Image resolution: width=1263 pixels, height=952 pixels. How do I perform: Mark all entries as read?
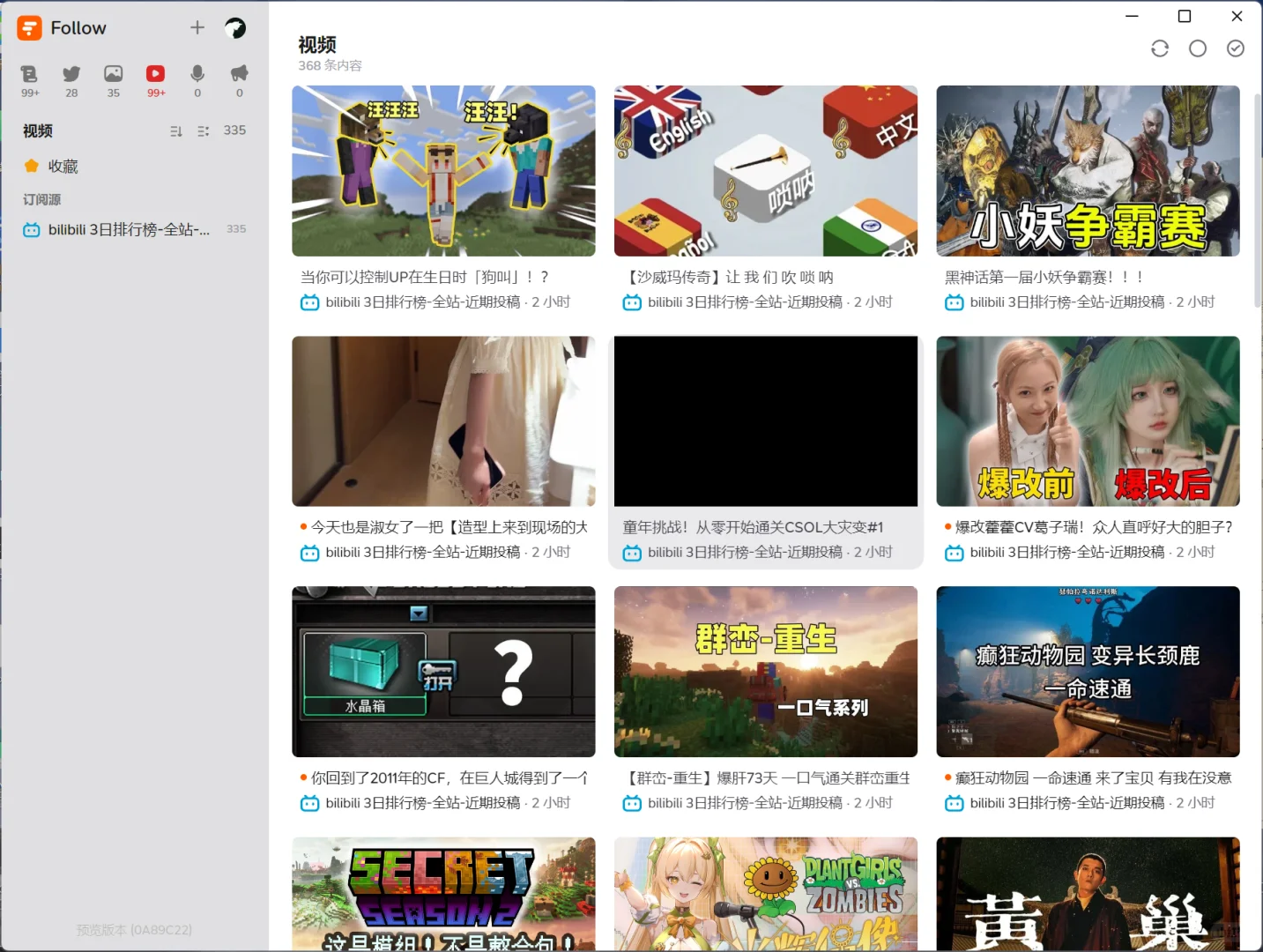coord(1236,48)
